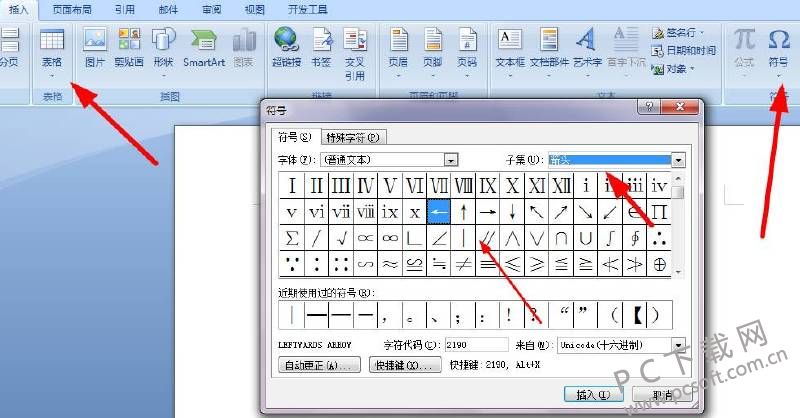Open the 页眉 (Header) menu
Image resolution: width=800 pixels, height=418 pixels.
click(398, 48)
